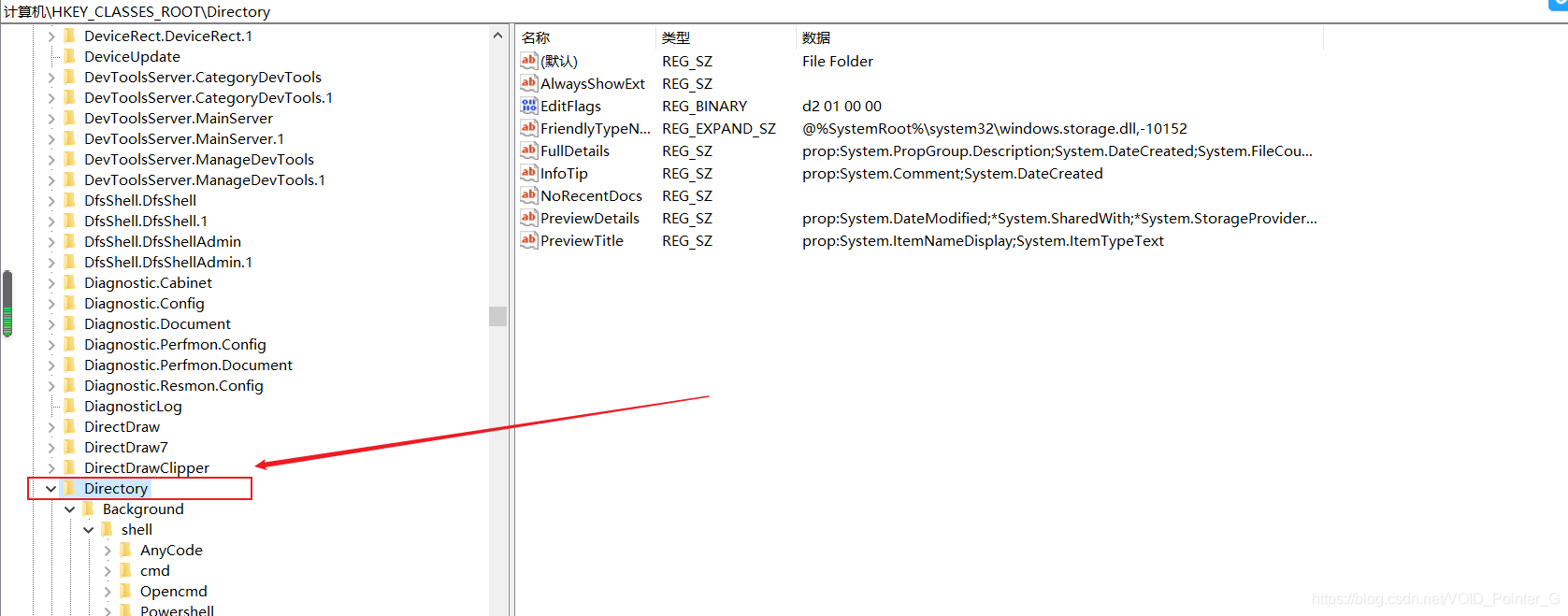This screenshot has width=1568, height=616.
Task: Select DfsShell.DfsShellAdmin.1 key
Action: (168, 262)
